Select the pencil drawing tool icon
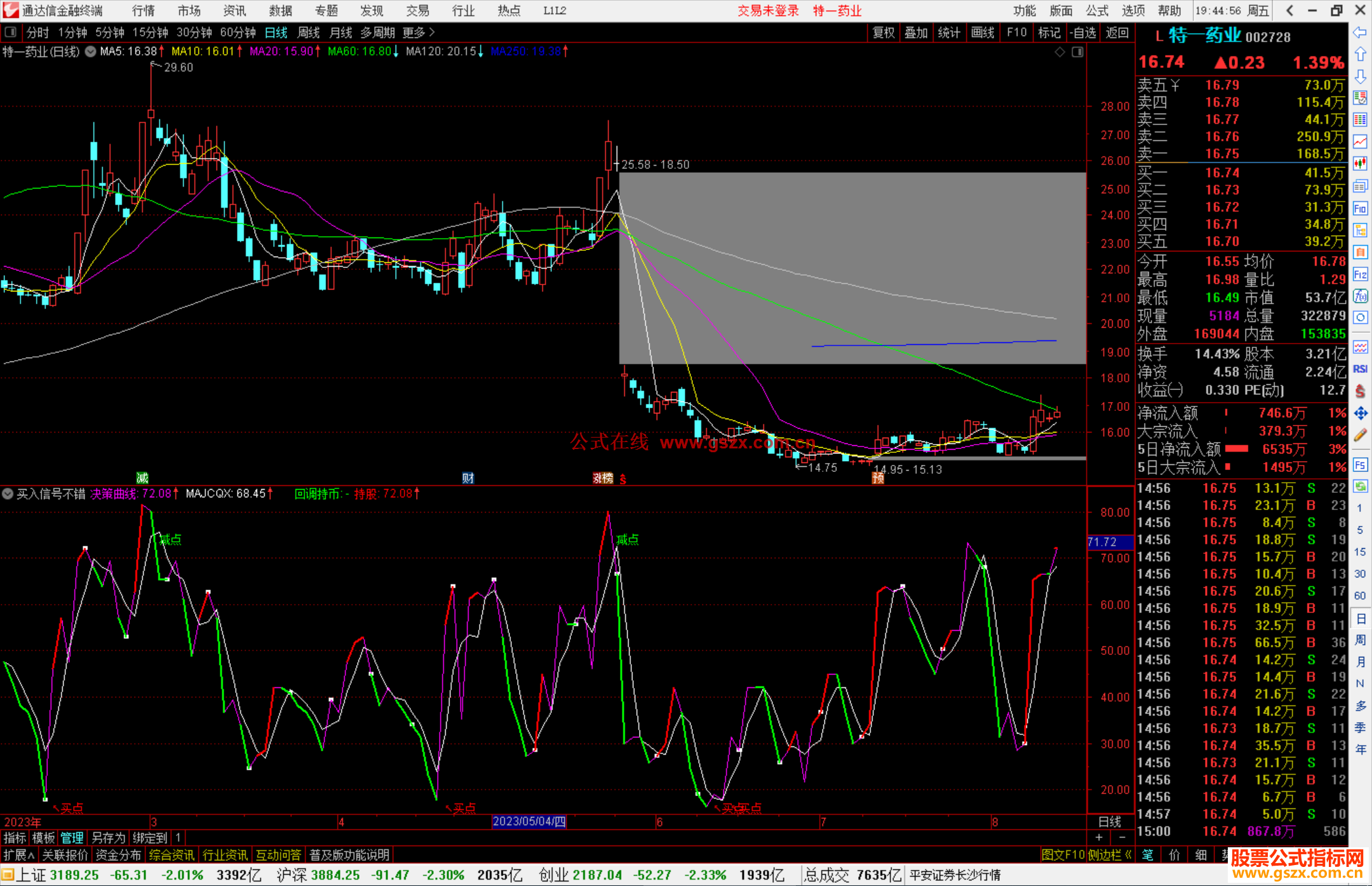Screen dimensions: 1372x886 coord(1360,435)
